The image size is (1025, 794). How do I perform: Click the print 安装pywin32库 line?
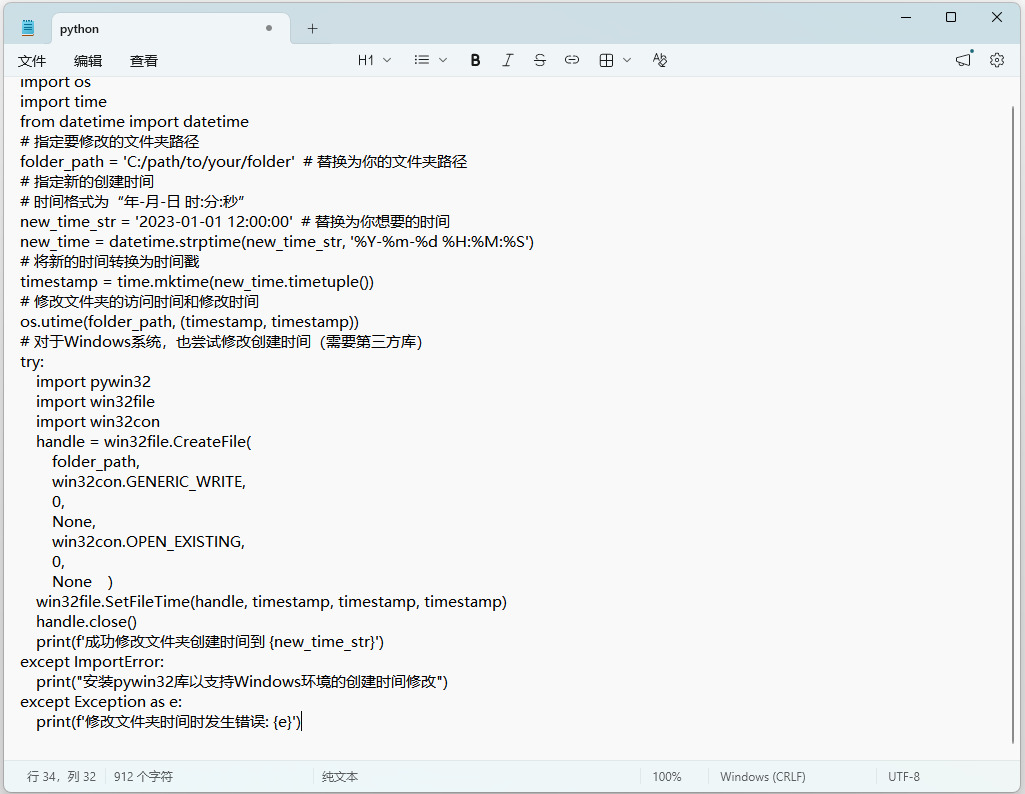[242, 682]
